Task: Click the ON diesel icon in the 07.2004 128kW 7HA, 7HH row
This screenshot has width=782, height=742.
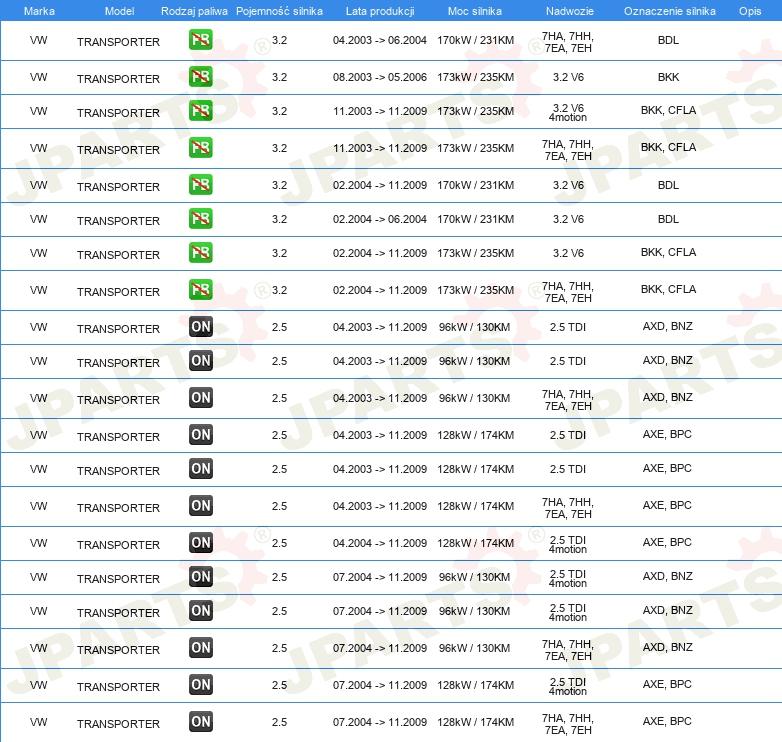Action: (x=200, y=722)
